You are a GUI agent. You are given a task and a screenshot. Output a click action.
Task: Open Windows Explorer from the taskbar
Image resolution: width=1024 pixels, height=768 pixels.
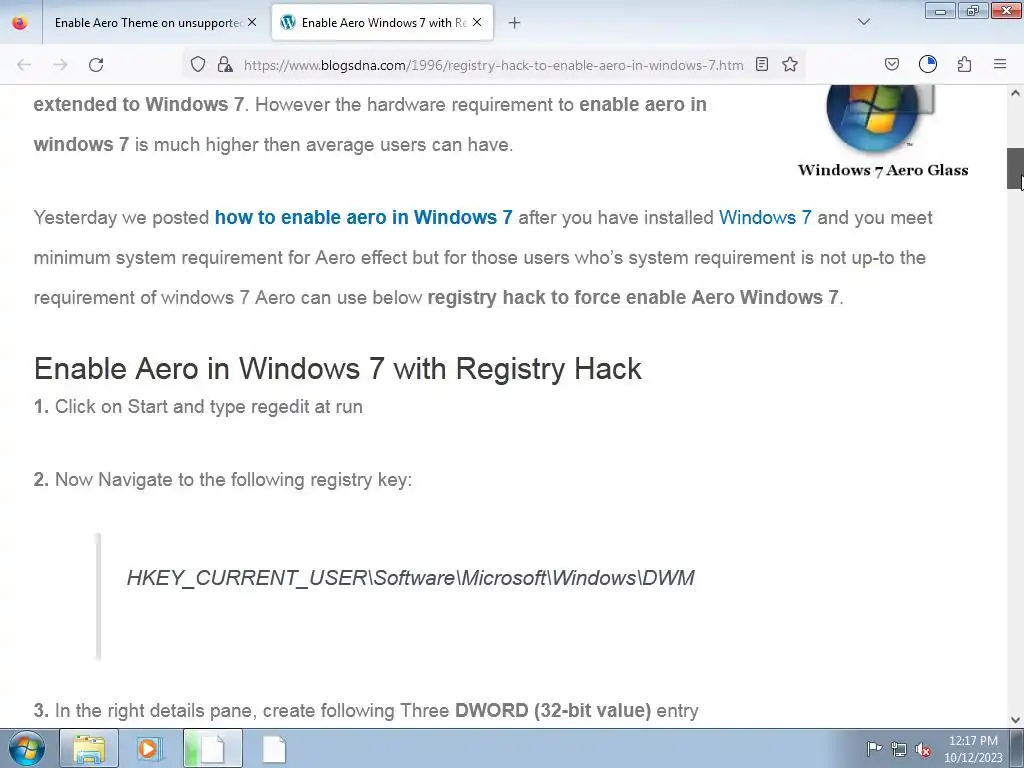tap(89, 748)
